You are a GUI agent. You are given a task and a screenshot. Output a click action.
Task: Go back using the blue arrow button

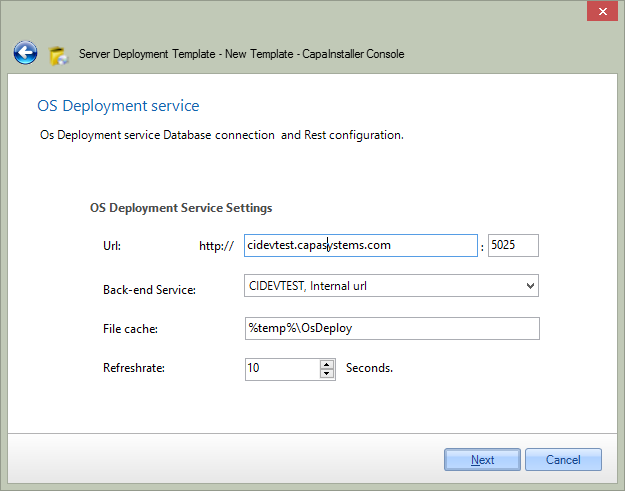click(26, 53)
